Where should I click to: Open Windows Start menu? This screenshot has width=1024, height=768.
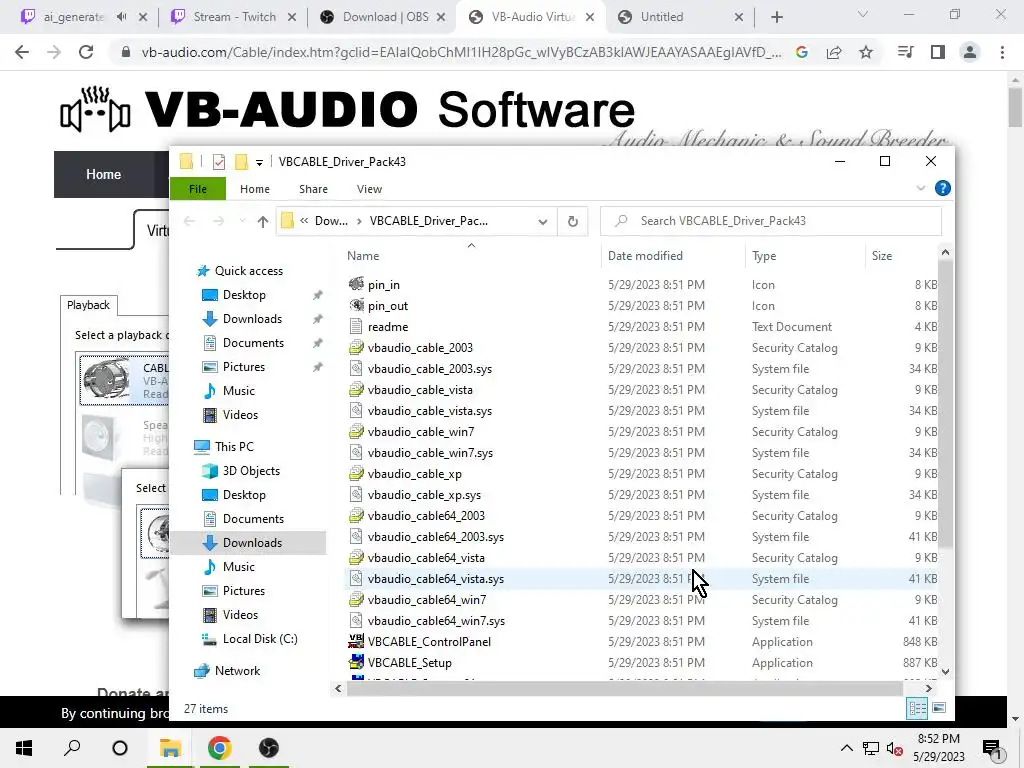pos(24,748)
